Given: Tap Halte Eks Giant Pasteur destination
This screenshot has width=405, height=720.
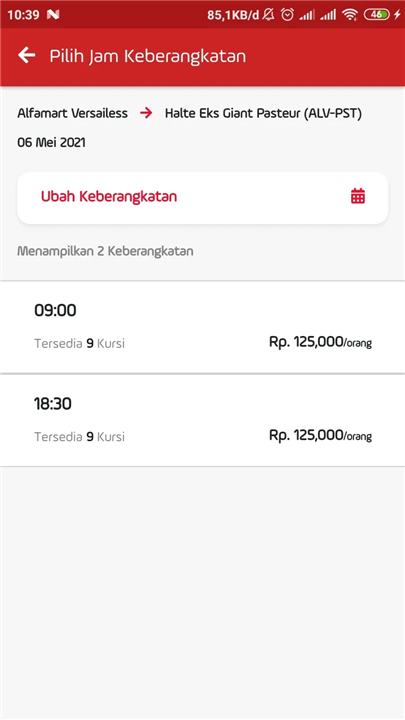Looking at the screenshot, I should coord(264,113).
